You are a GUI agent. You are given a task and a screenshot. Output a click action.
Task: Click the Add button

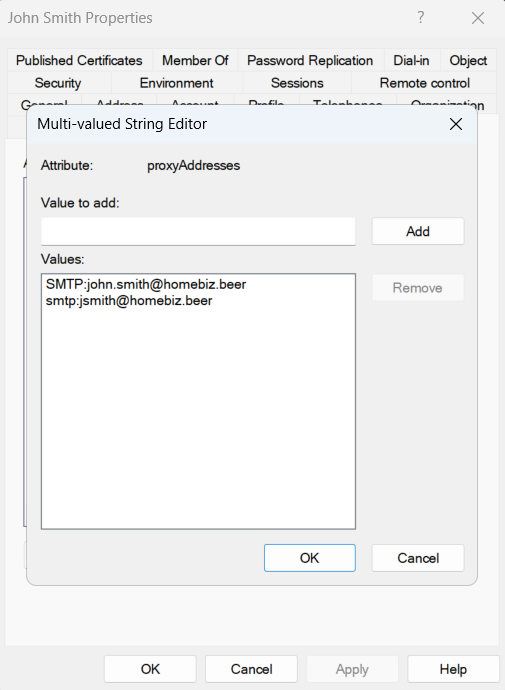click(418, 231)
